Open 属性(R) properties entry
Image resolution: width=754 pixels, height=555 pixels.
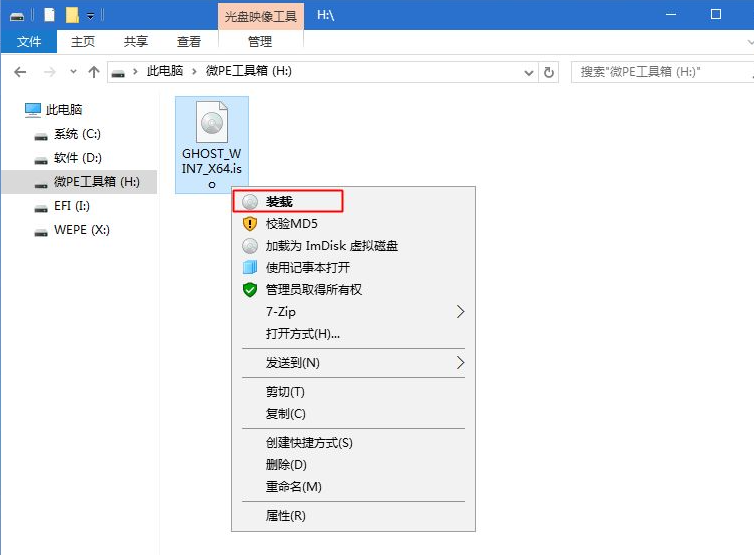tap(353, 516)
